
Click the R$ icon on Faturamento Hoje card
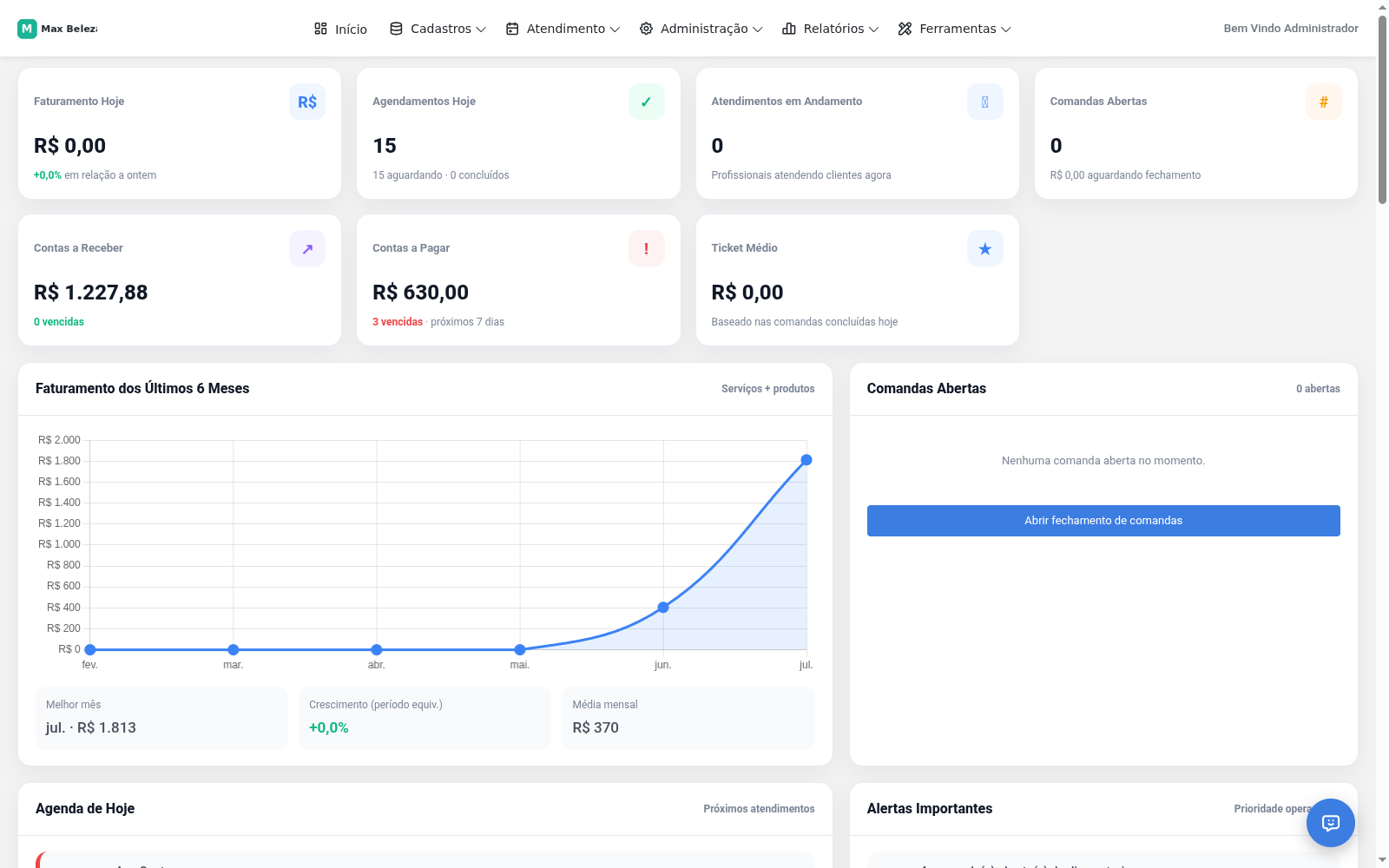pos(307,102)
